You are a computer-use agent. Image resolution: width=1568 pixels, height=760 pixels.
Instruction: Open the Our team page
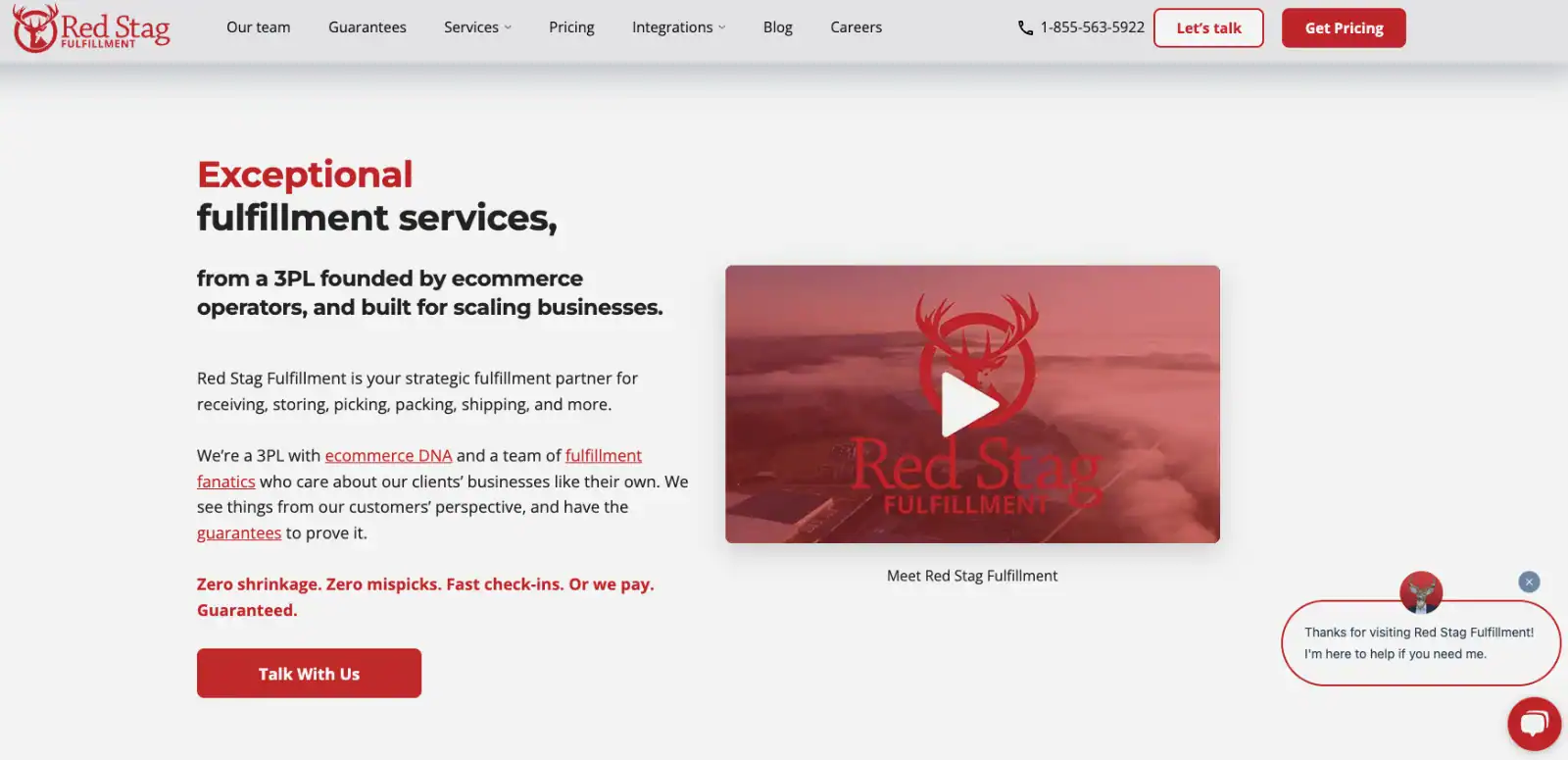point(259,27)
